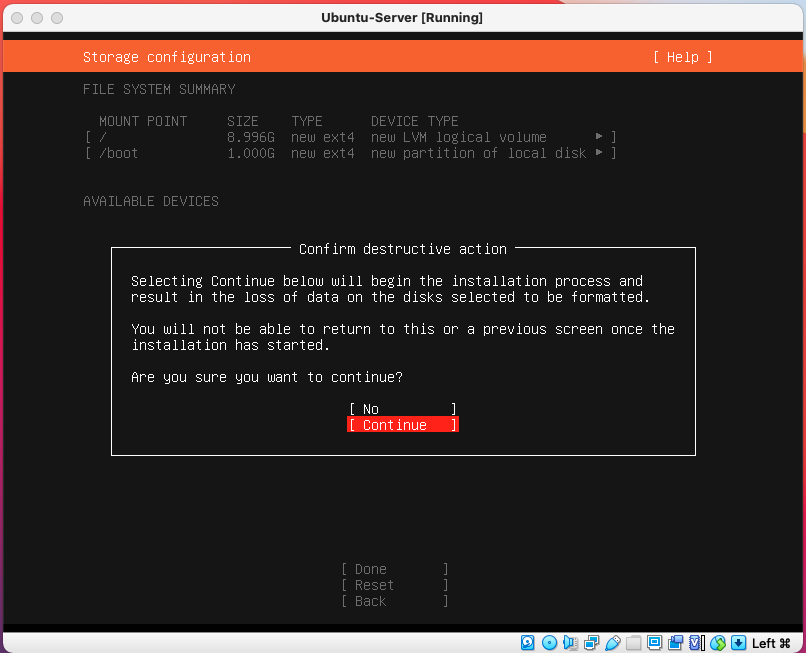Open the Help menu in header
The image size is (806, 653).
pyautogui.click(x=682, y=57)
